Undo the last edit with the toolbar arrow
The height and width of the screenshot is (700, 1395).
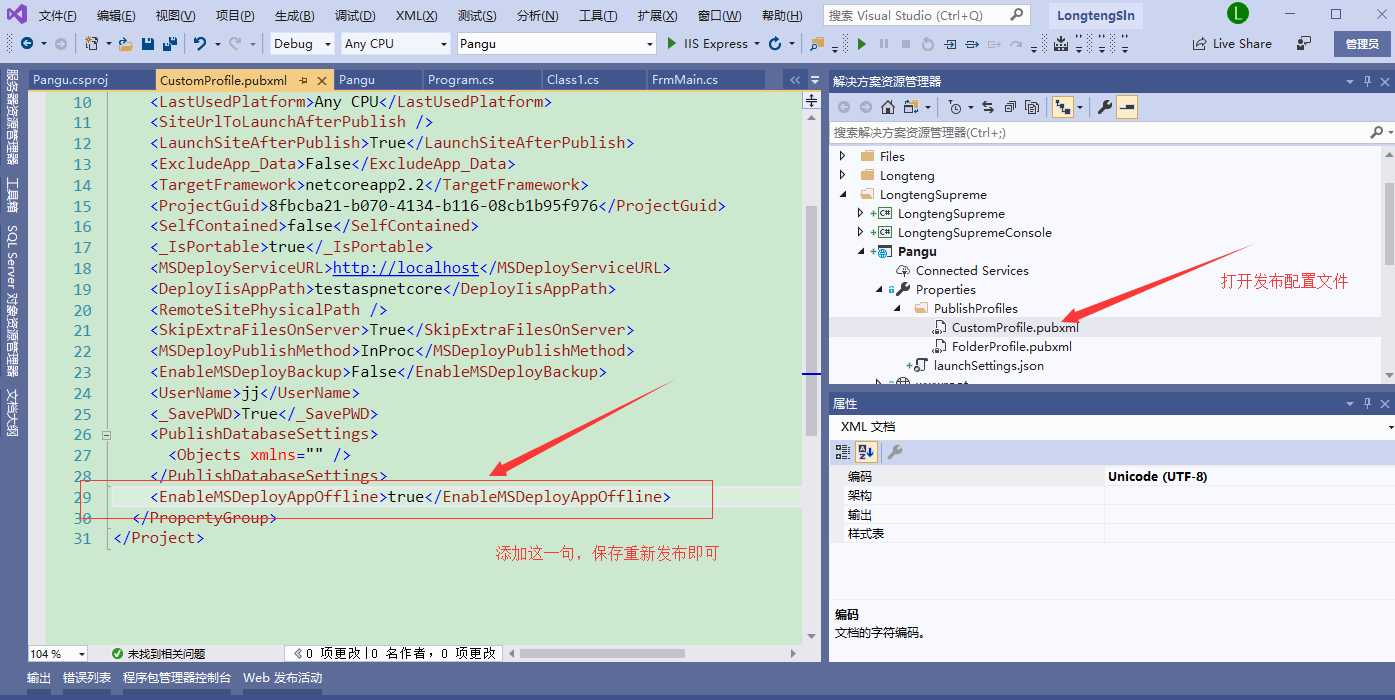[x=200, y=44]
